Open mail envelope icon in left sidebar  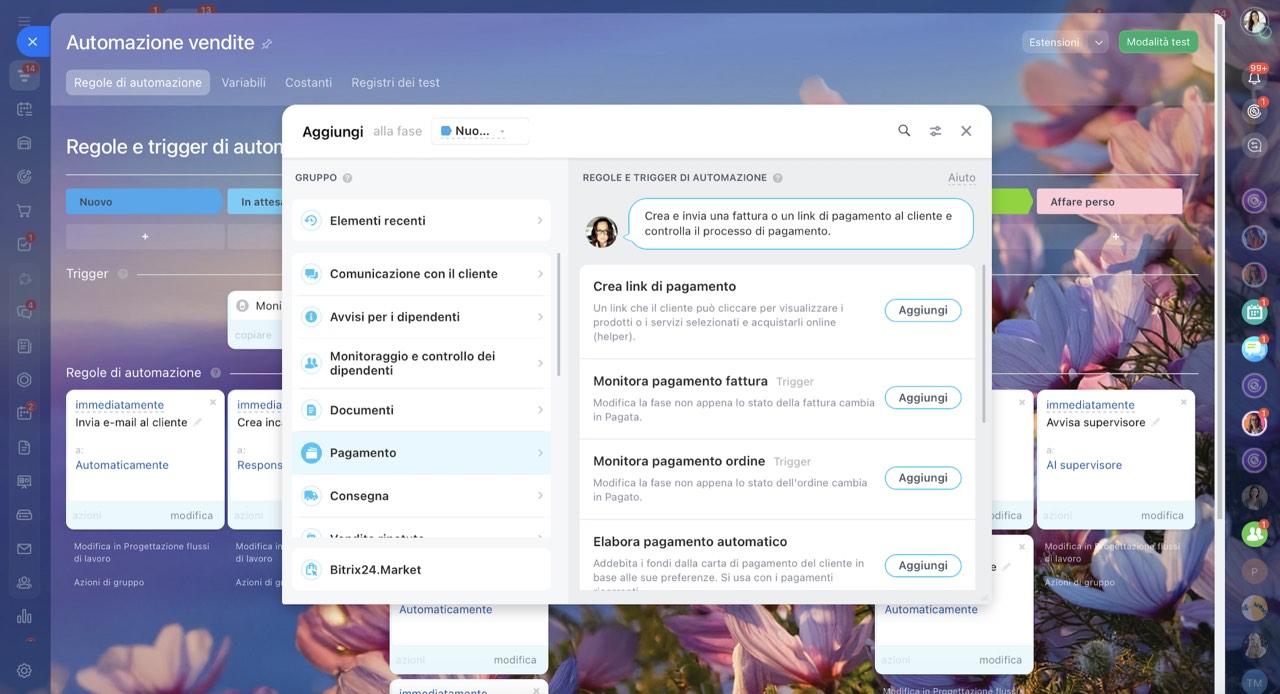coord(25,549)
